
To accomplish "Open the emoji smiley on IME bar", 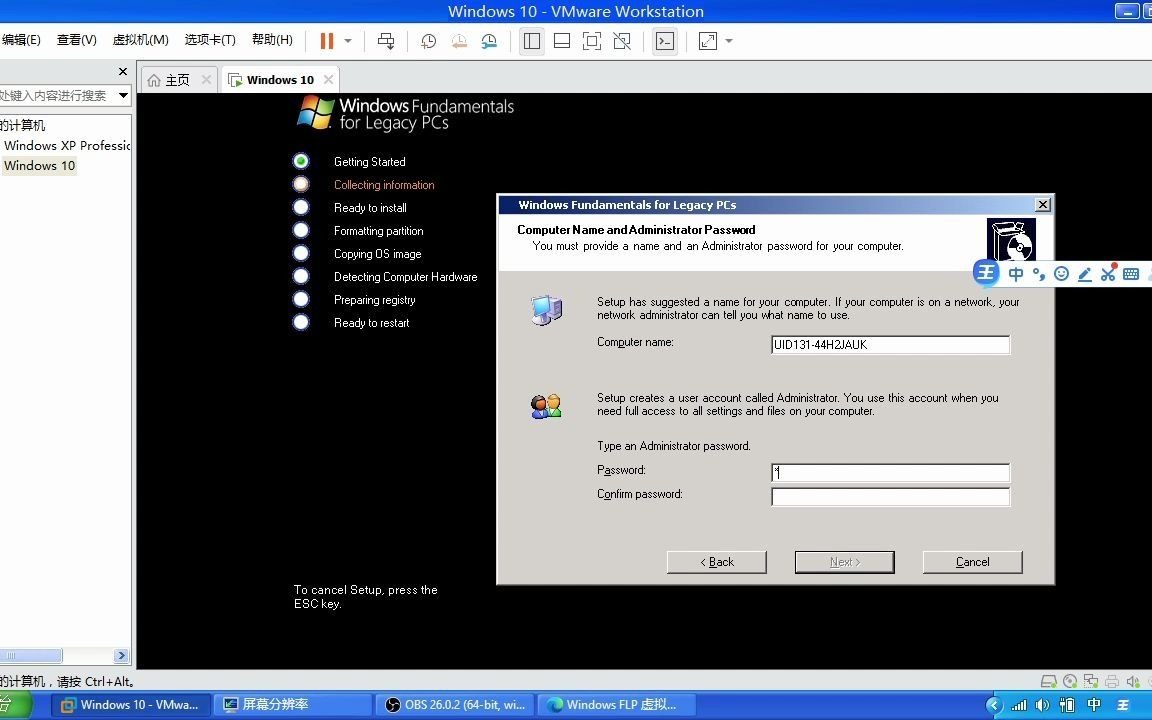I will pyautogui.click(x=1061, y=274).
